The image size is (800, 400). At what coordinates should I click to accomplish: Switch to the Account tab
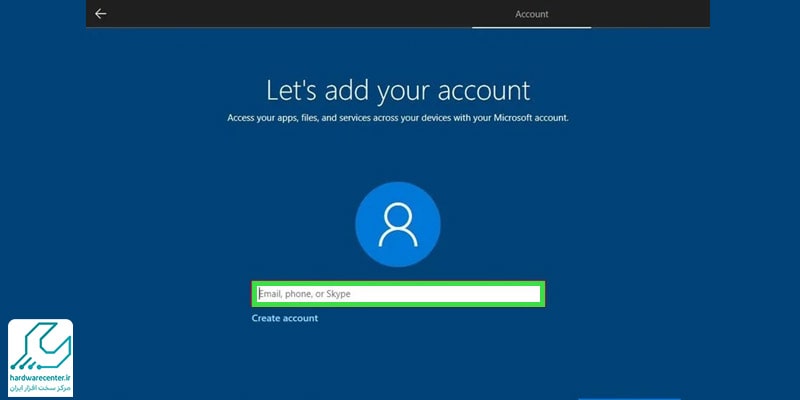tap(531, 14)
